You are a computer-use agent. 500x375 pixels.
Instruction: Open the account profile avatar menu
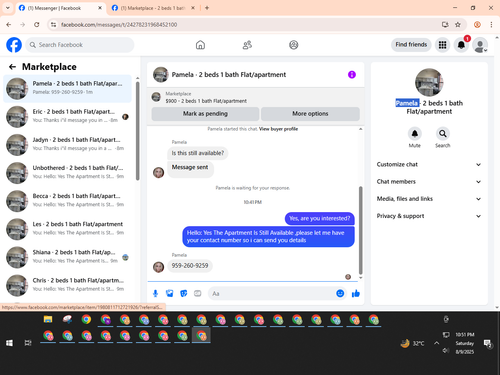pyautogui.click(x=480, y=45)
